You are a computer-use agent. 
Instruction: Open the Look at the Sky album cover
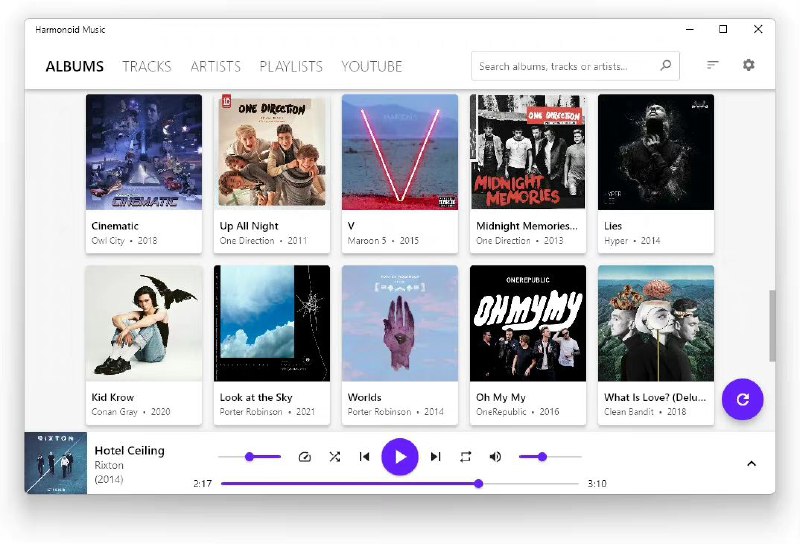[272, 323]
